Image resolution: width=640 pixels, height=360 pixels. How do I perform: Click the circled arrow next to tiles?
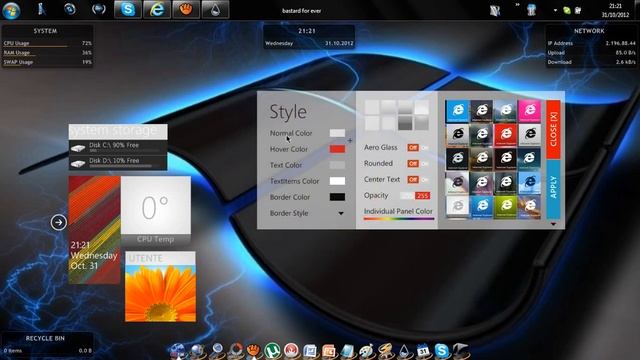[x=59, y=222]
